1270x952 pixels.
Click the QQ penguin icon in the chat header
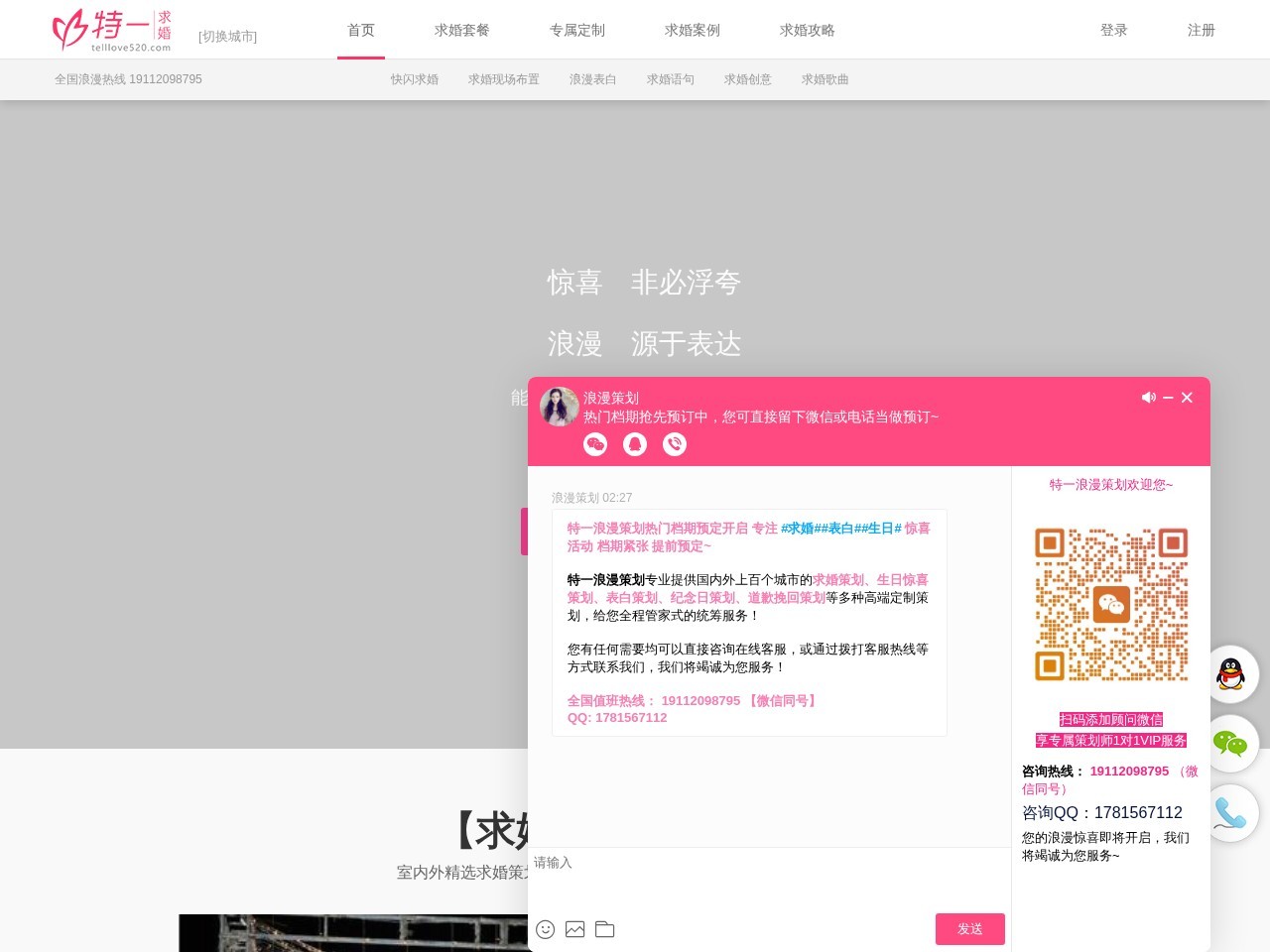click(635, 444)
